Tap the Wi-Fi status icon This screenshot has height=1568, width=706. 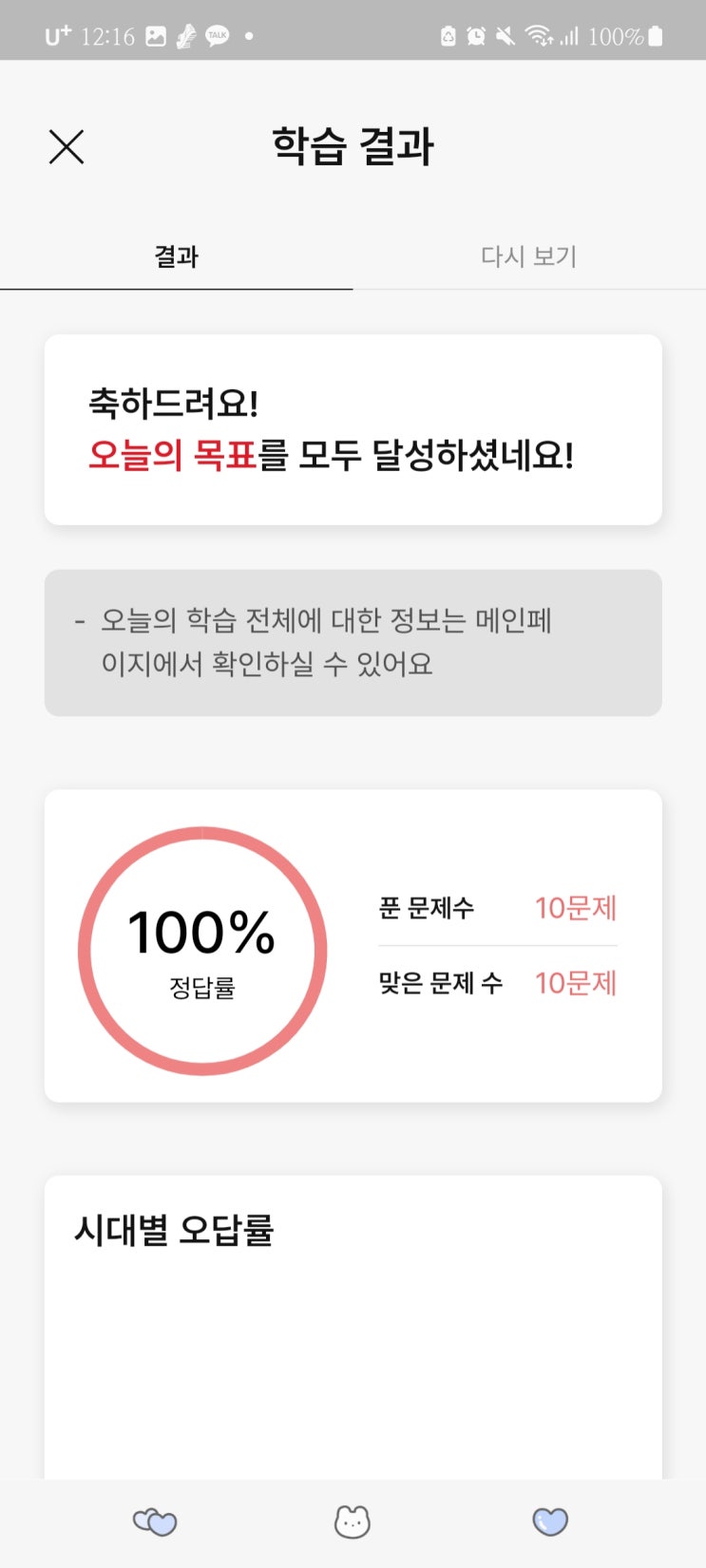pos(539,37)
